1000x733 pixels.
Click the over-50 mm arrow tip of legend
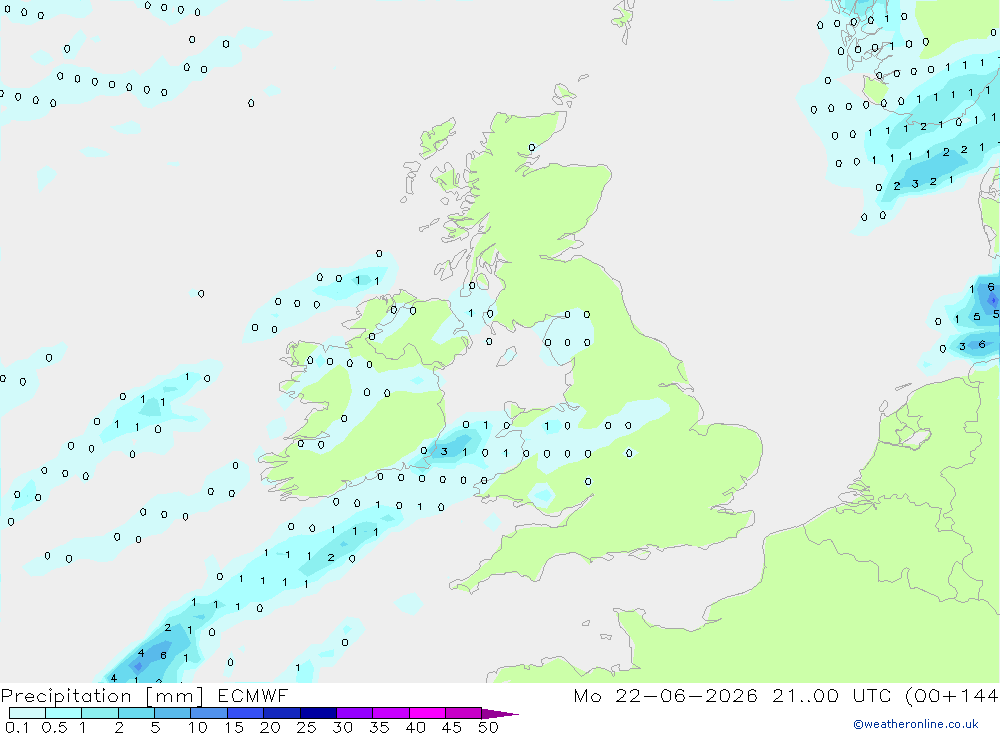(x=500, y=714)
